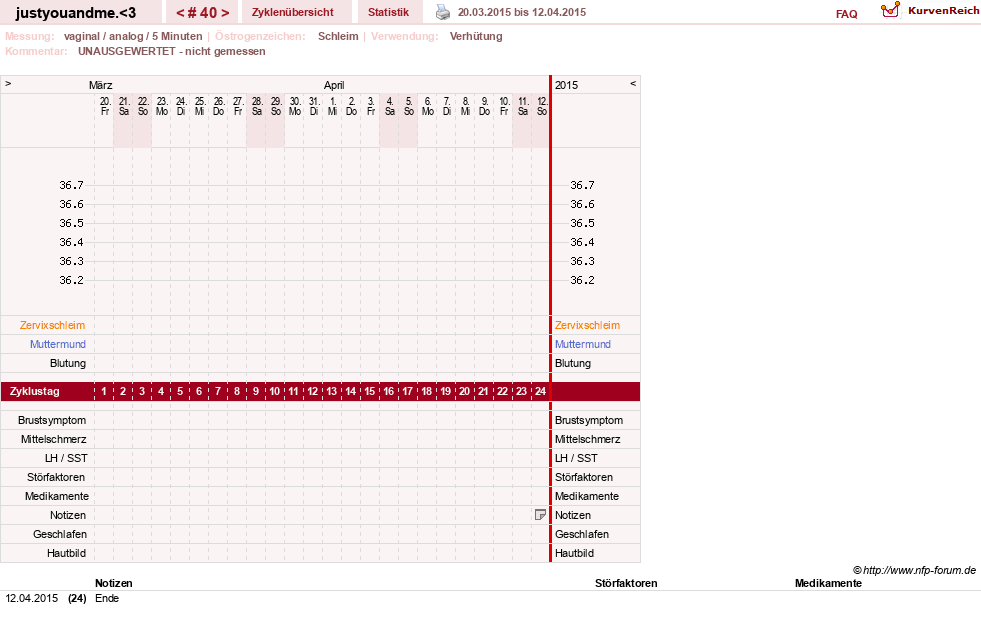Click the left Medikamente row label
981x622 pixels.
click(57, 496)
